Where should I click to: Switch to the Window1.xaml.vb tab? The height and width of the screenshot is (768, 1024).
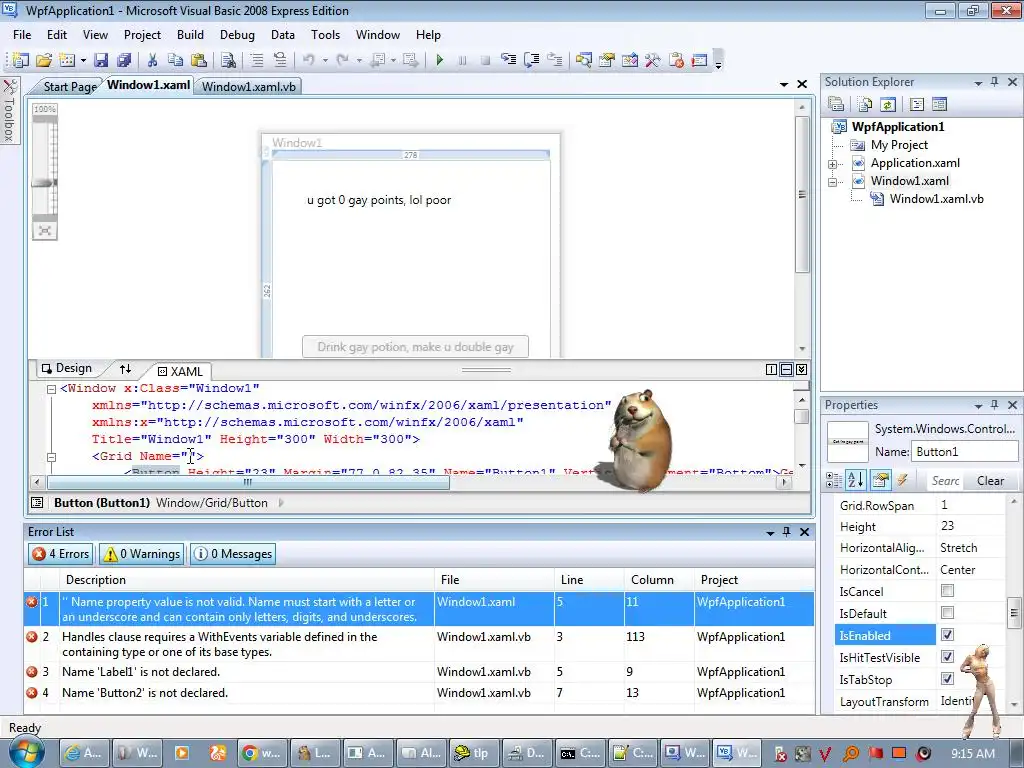[x=248, y=86]
